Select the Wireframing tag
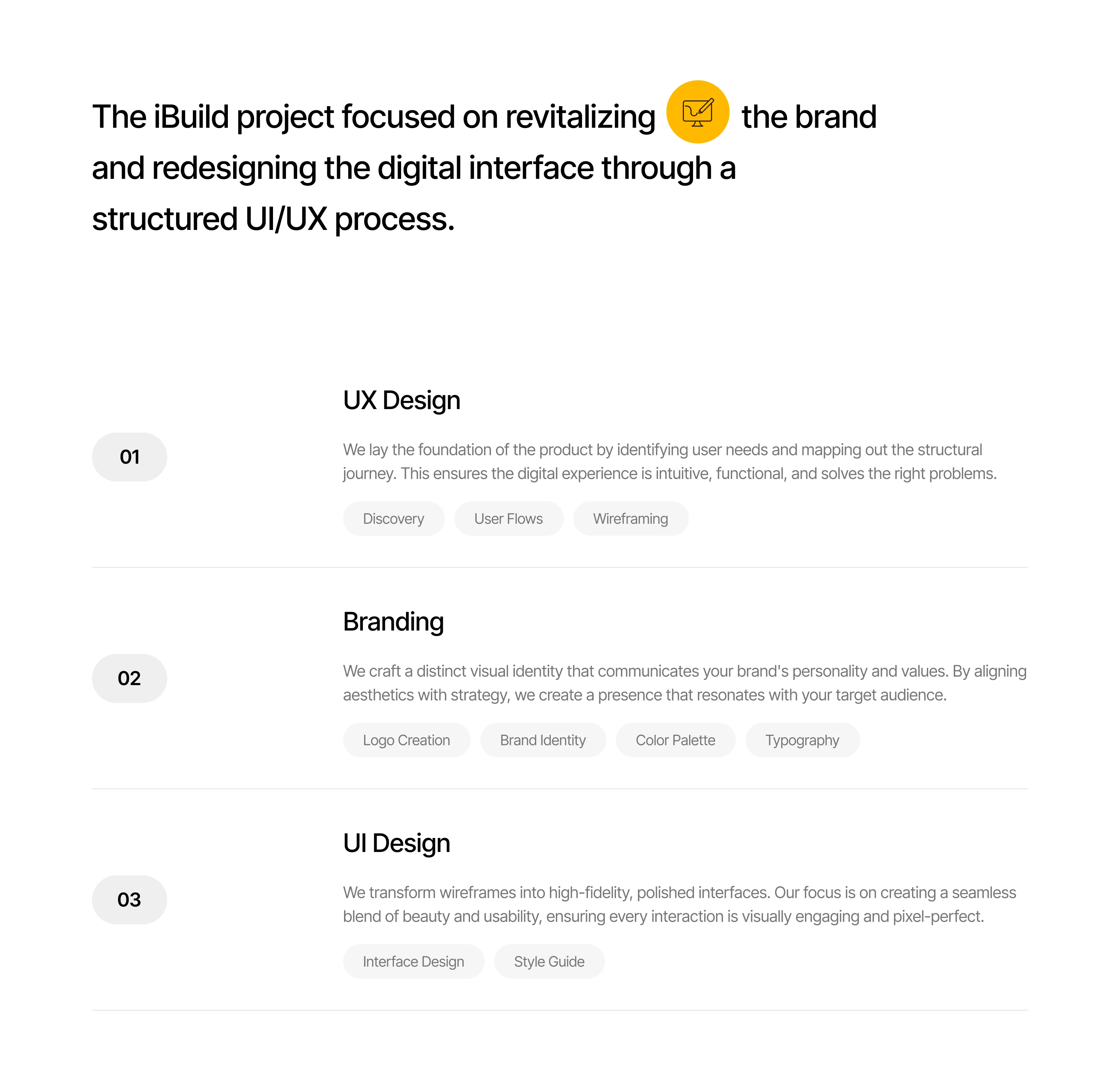This screenshot has height=1091, width=1120. 630,519
